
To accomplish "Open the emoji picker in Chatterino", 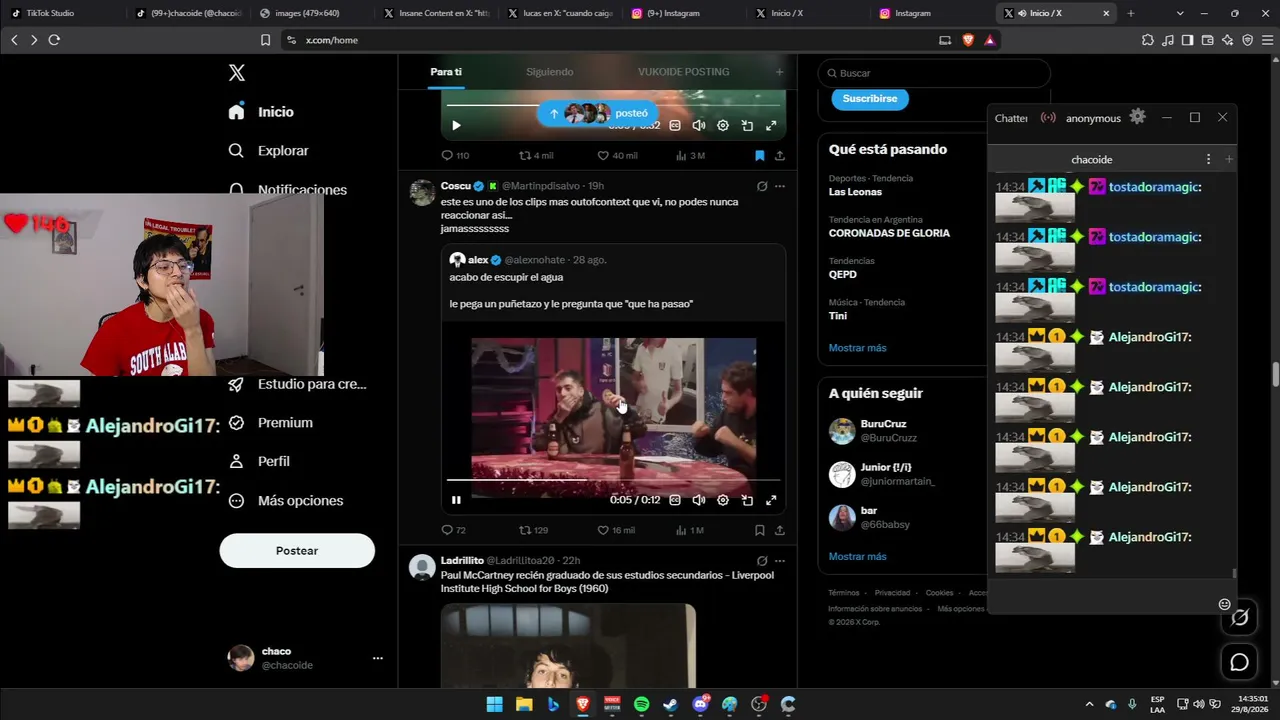I will (1224, 604).
